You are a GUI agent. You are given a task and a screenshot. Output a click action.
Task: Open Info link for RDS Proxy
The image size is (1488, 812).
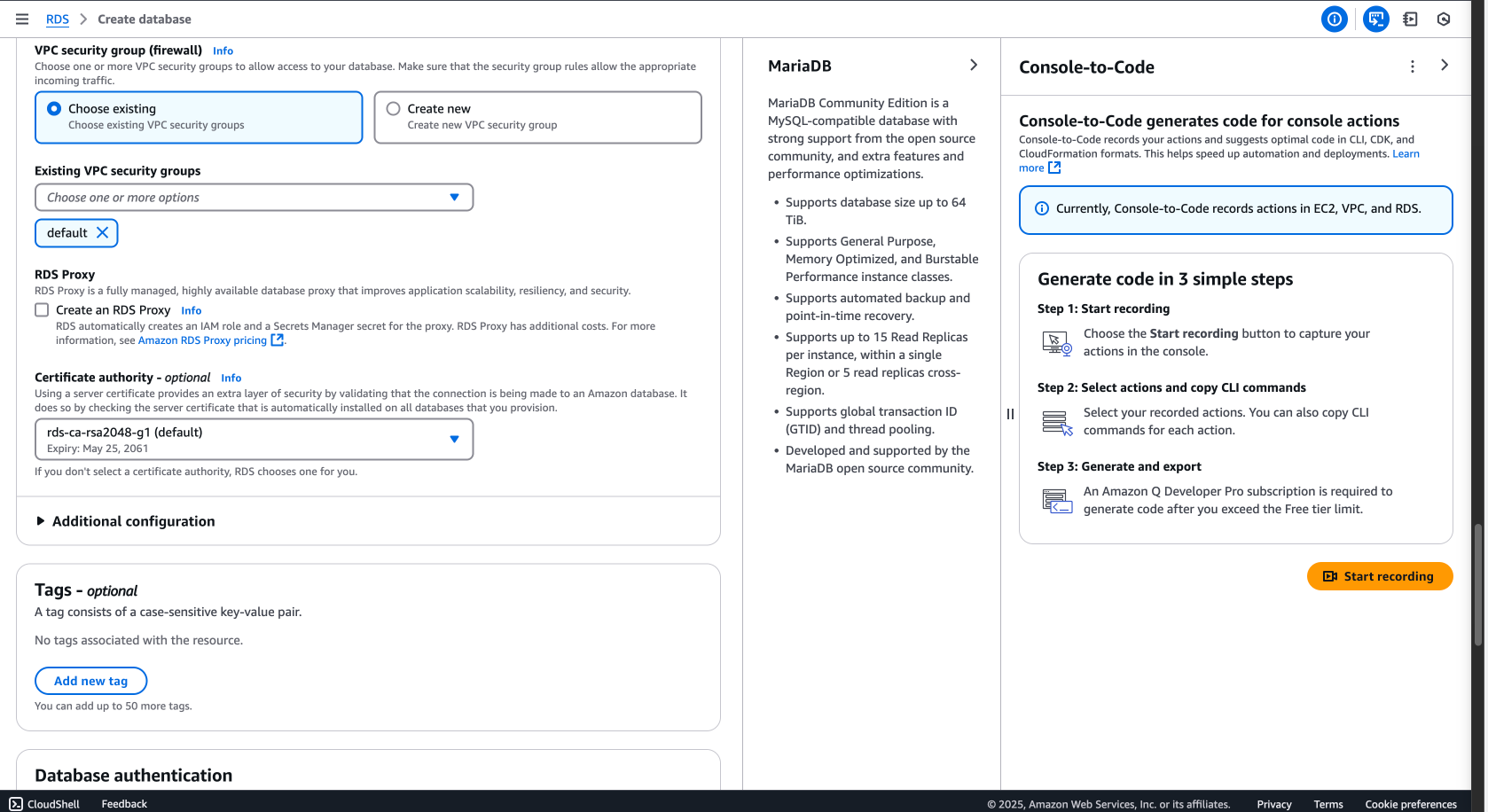pyautogui.click(x=192, y=310)
